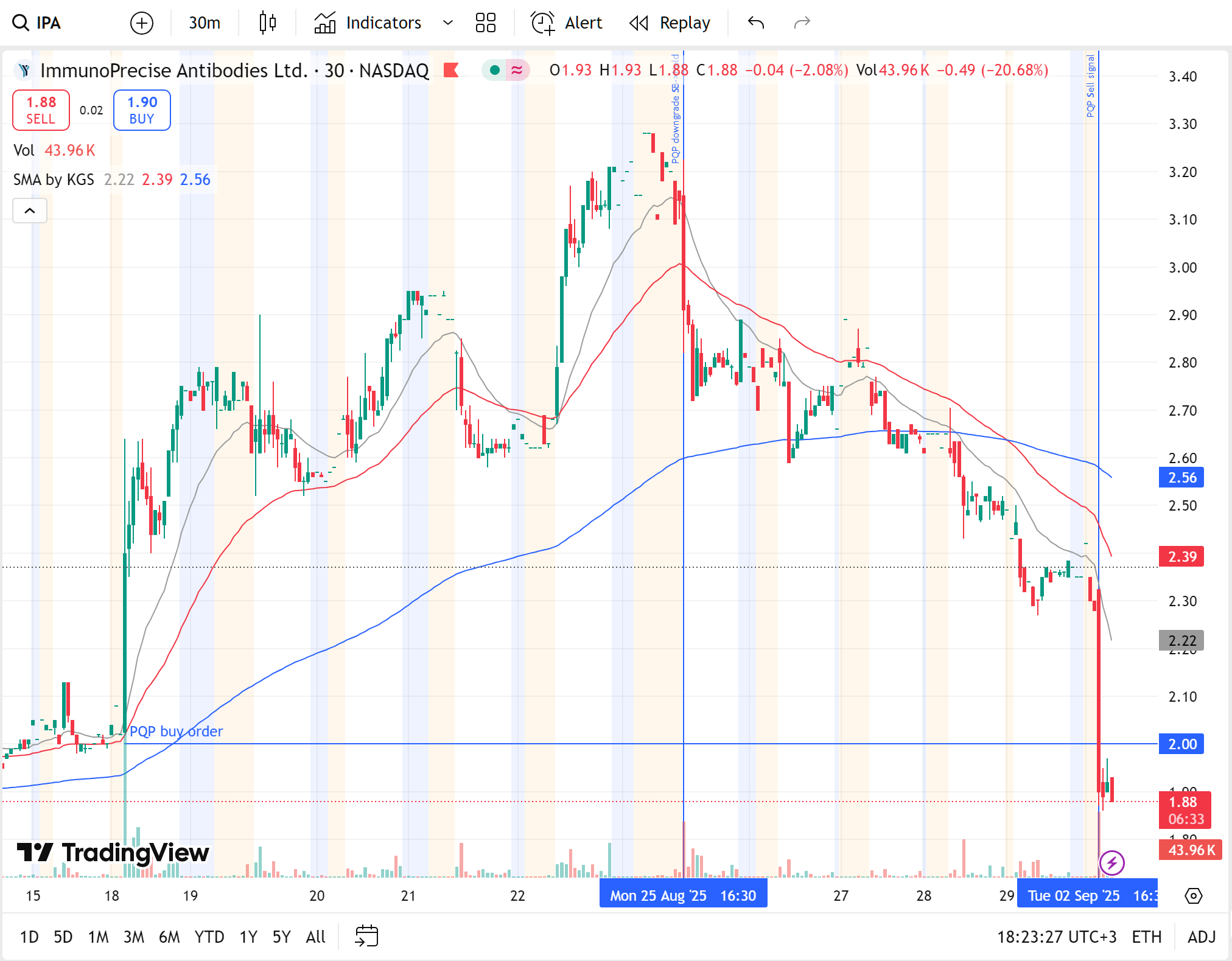Click the IPA symbol search icon
Viewport: 1232px width, 961px height.
click(21, 23)
